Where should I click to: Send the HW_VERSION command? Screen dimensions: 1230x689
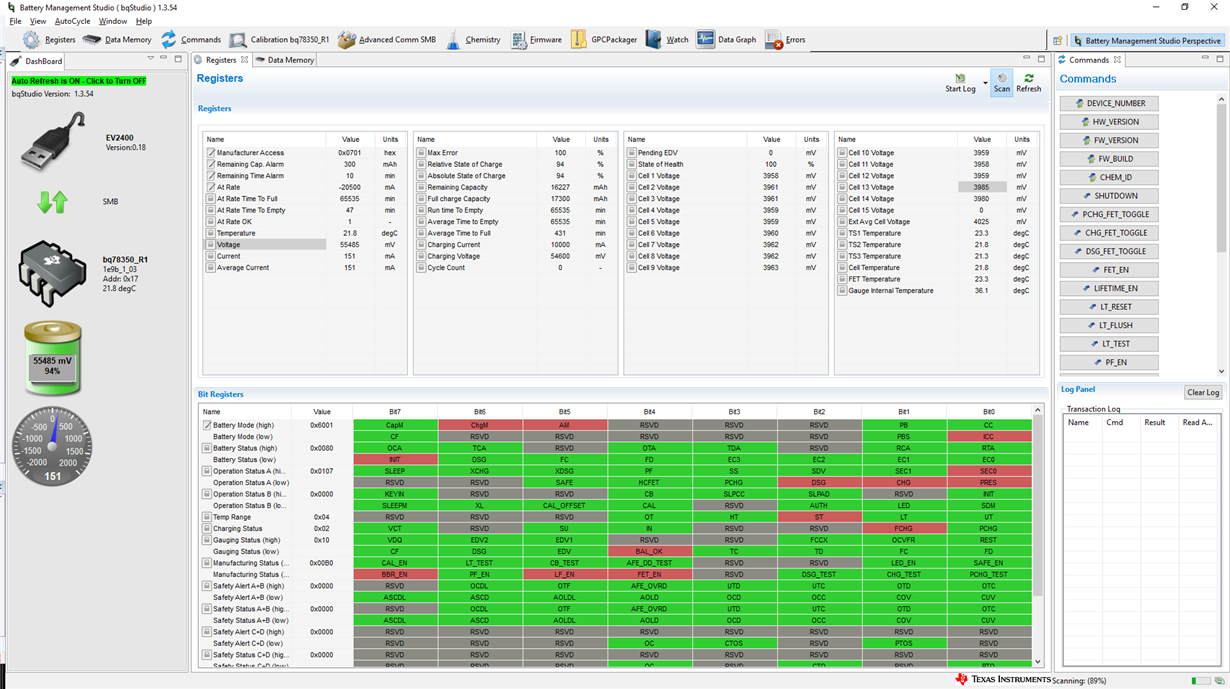pyautogui.click(x=1110, y=122)
